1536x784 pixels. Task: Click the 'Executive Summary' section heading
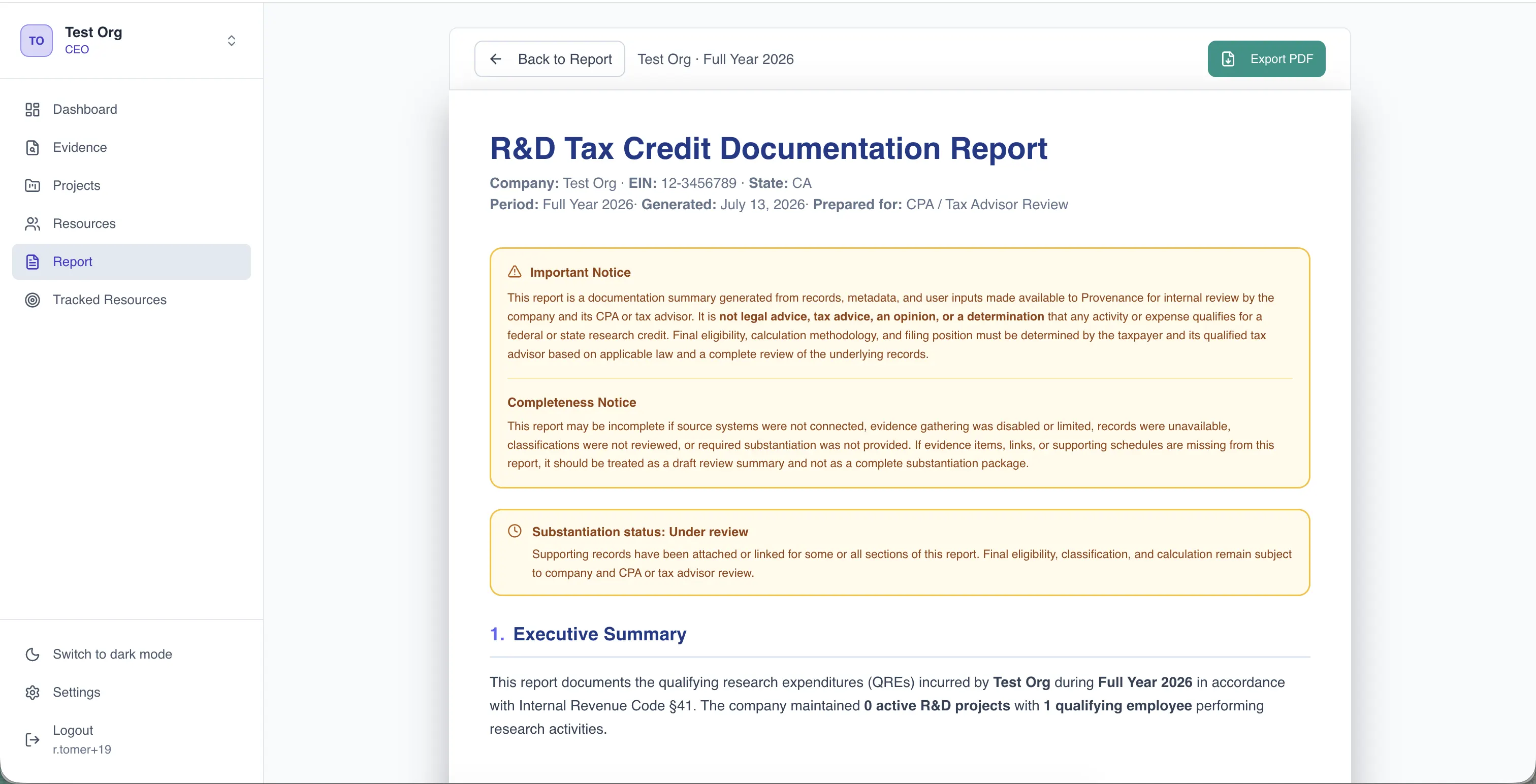coord(599,634)
